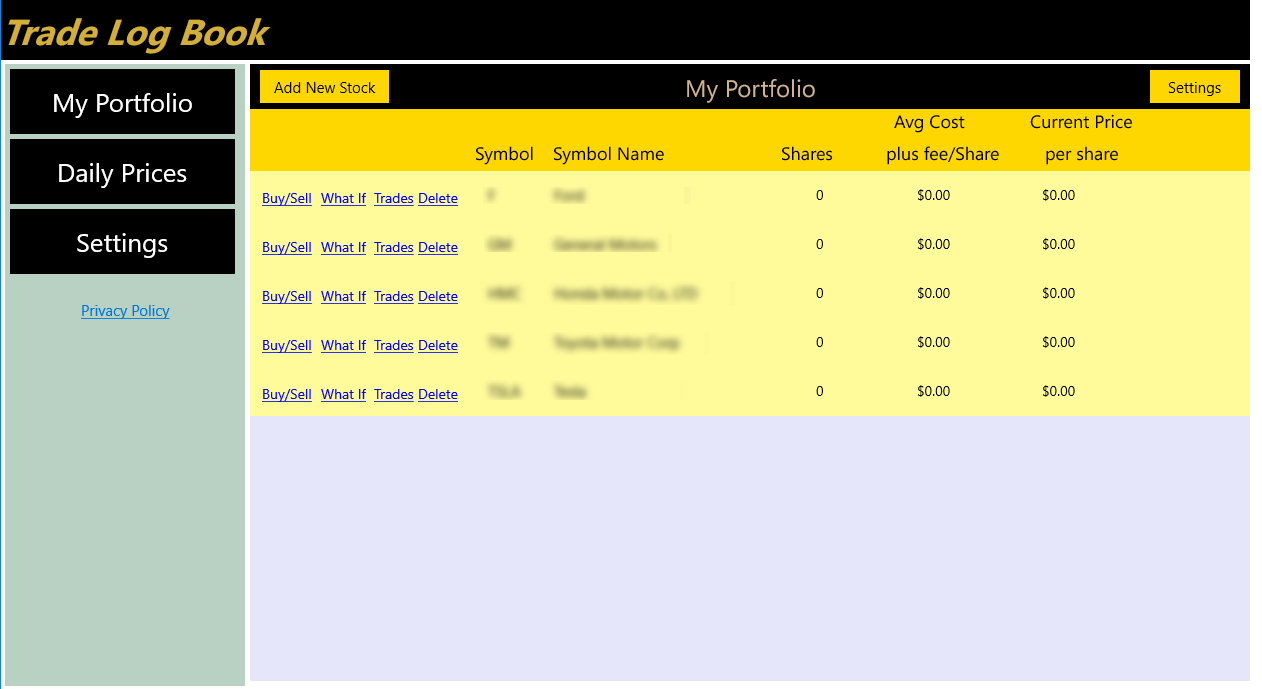Go to Daily Prices in the sidebar
This screenshot has height=689, width=1262.
(122, 172)
